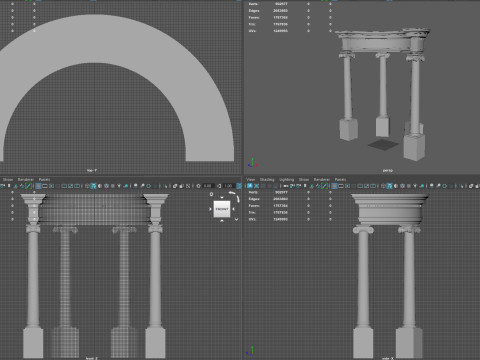Open Show menu in front view panel
The image size is (480, 360).
tap(7, 179)
